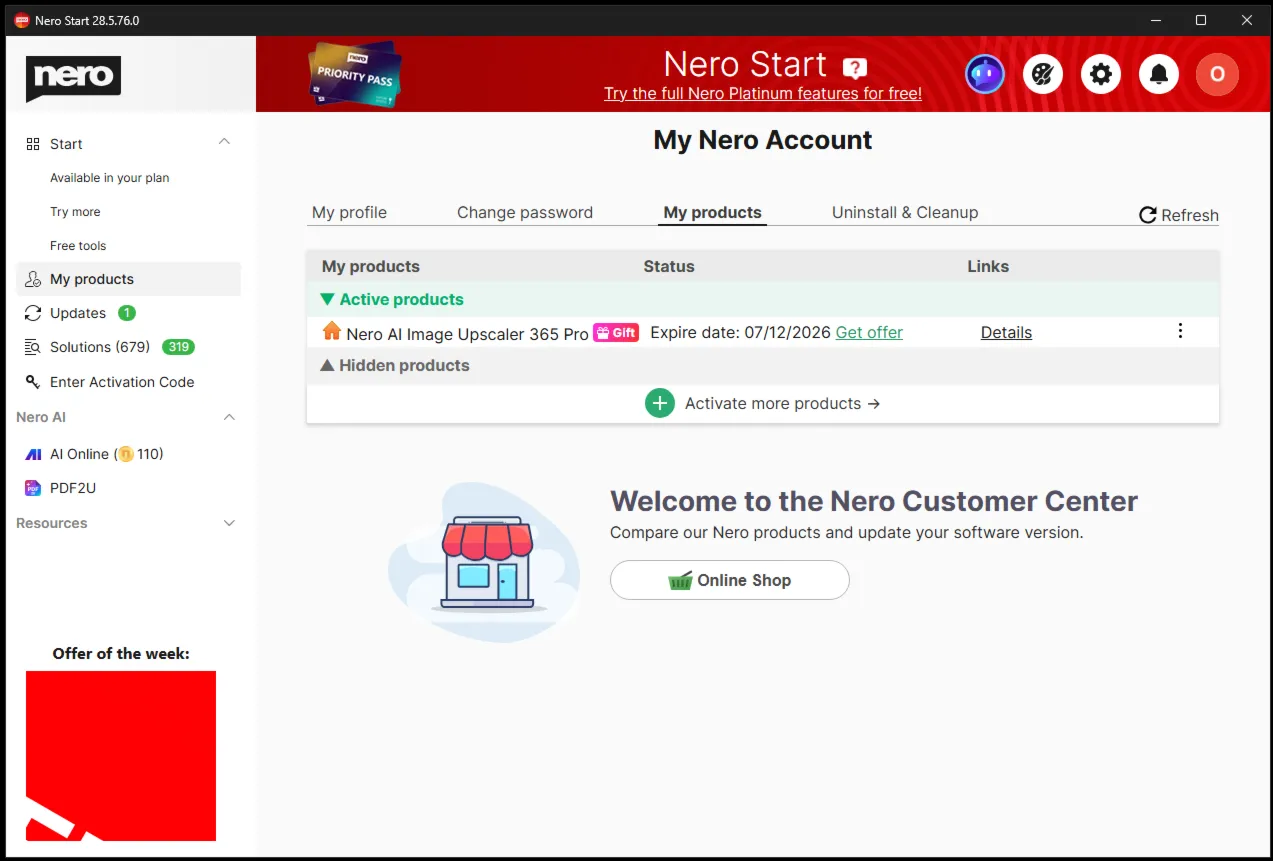Open Try more in sidebar
The image size is (1273, 861).
(x=75, y=212)
